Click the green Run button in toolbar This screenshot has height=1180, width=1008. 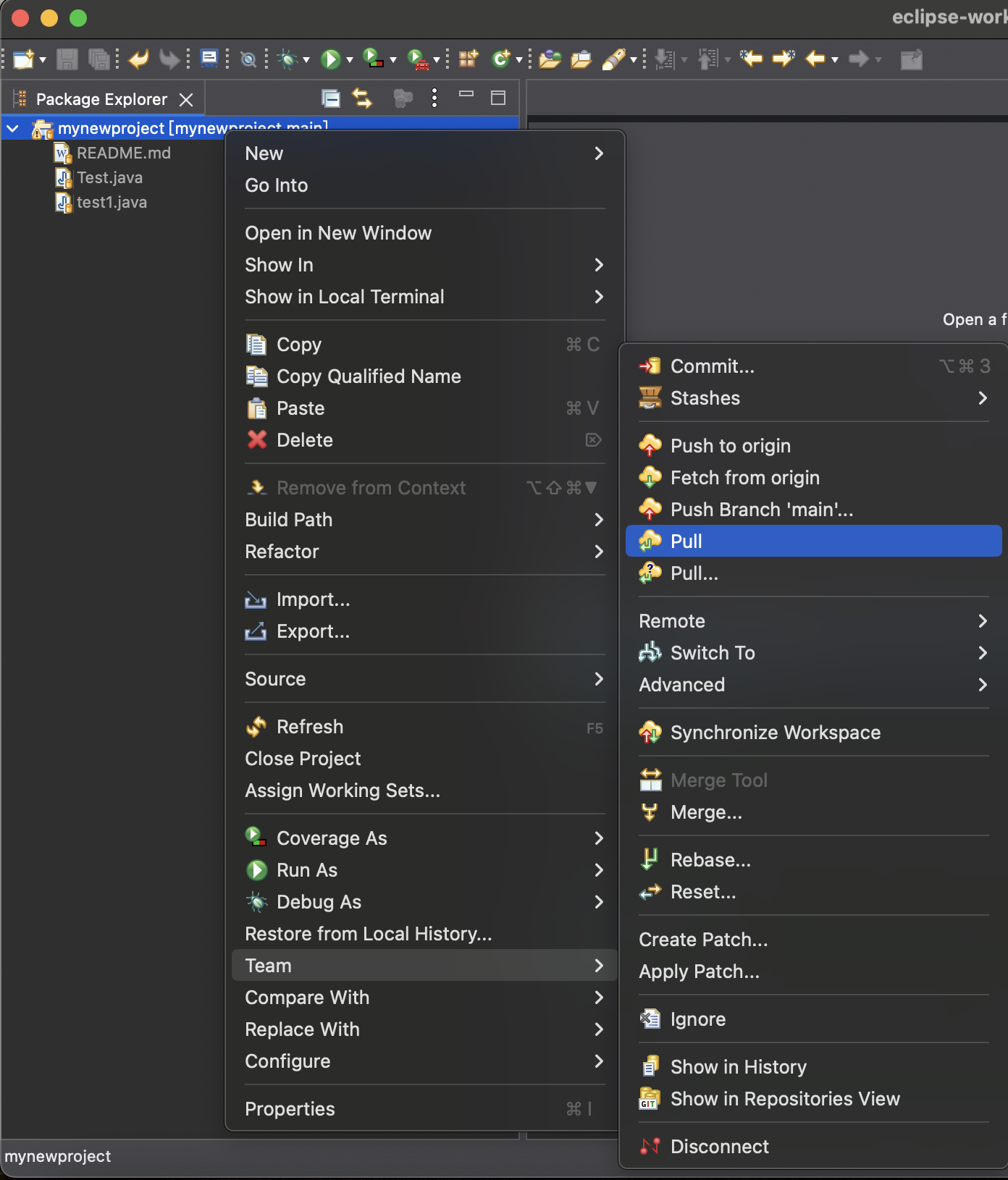coord(331,59)
